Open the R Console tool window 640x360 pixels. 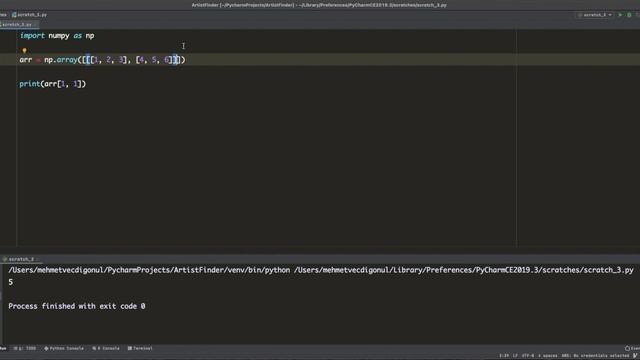point(106,348)
